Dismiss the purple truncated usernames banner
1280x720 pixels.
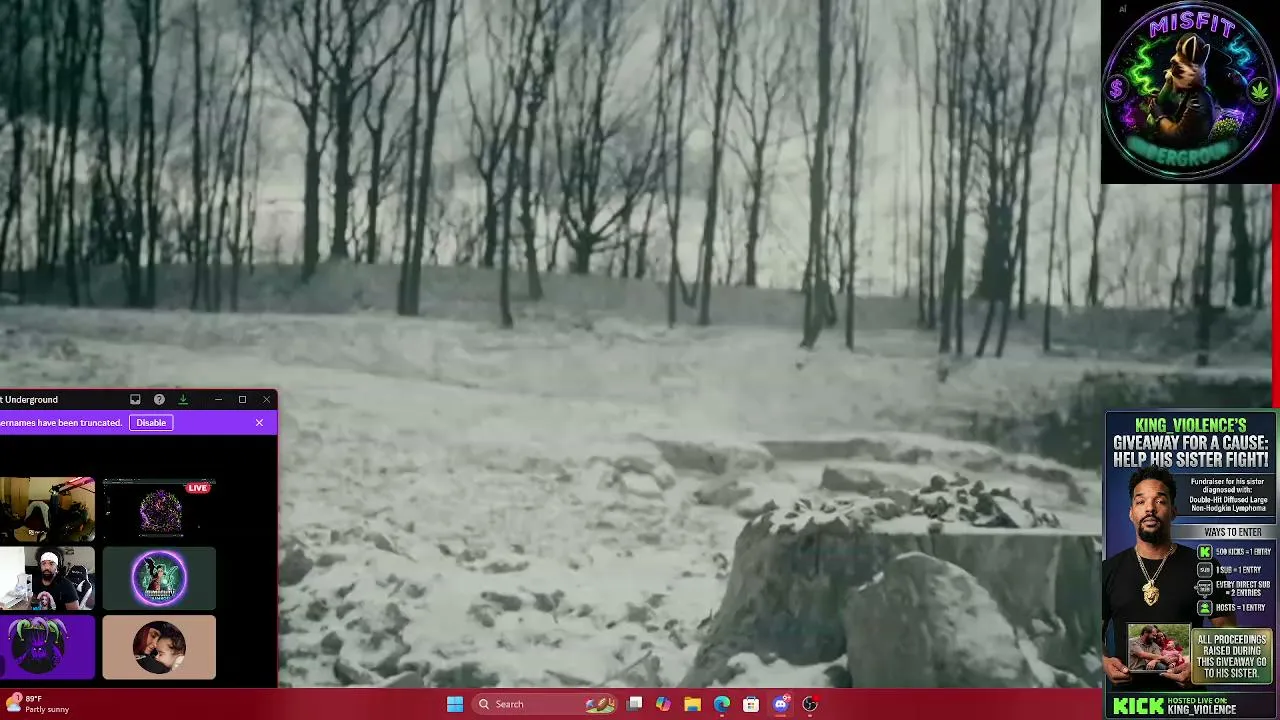tap(259, 423)
